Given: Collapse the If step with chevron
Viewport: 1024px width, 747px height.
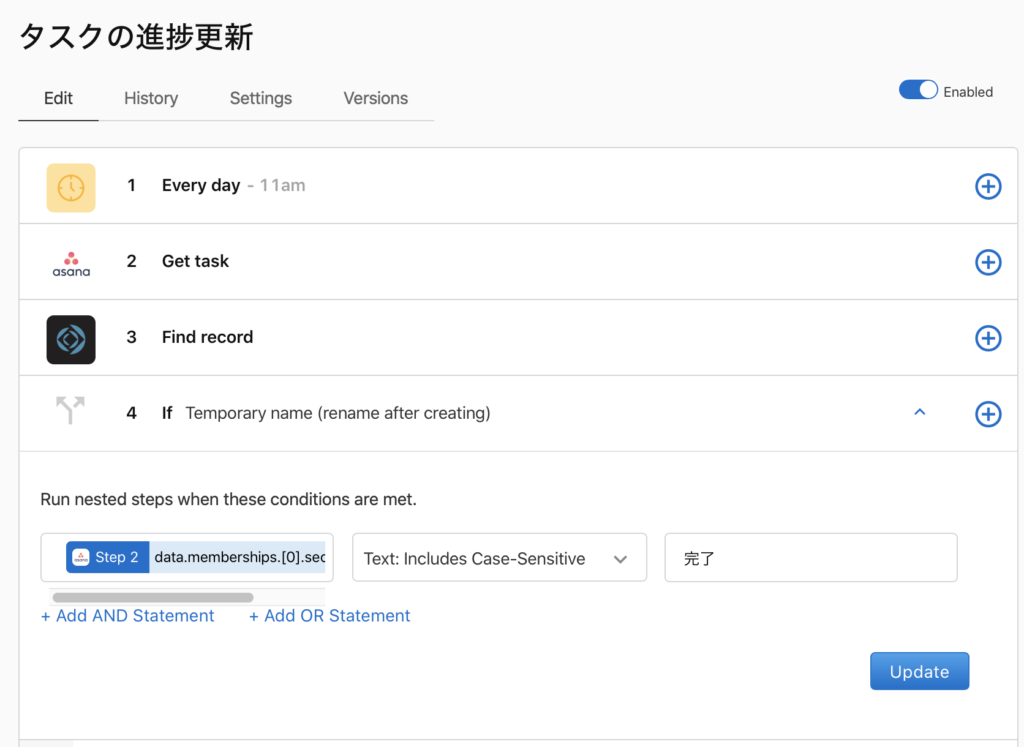Looking at the screenshot, I should [x=920, y=412].
